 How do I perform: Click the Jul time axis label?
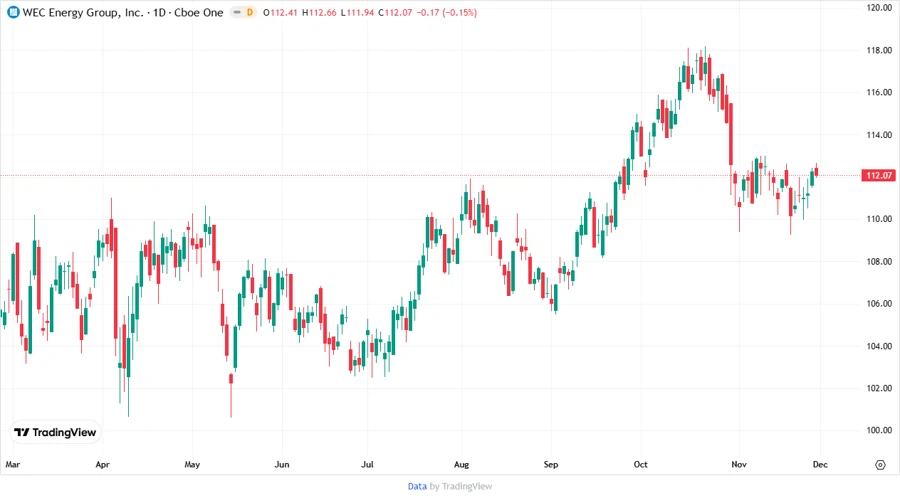[x=367, y=465]
